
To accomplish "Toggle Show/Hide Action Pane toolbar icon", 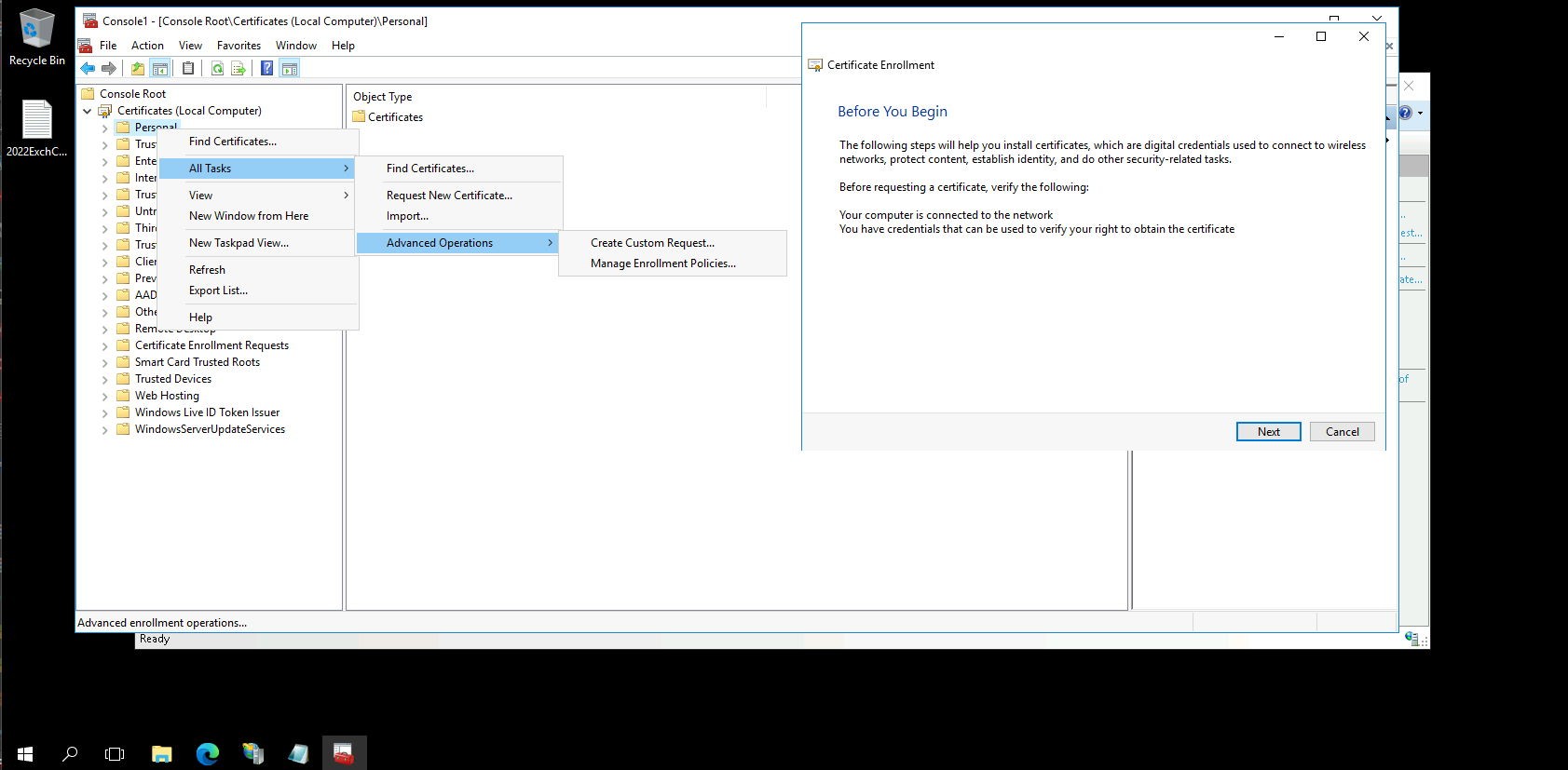I will (x=290, y=68).
